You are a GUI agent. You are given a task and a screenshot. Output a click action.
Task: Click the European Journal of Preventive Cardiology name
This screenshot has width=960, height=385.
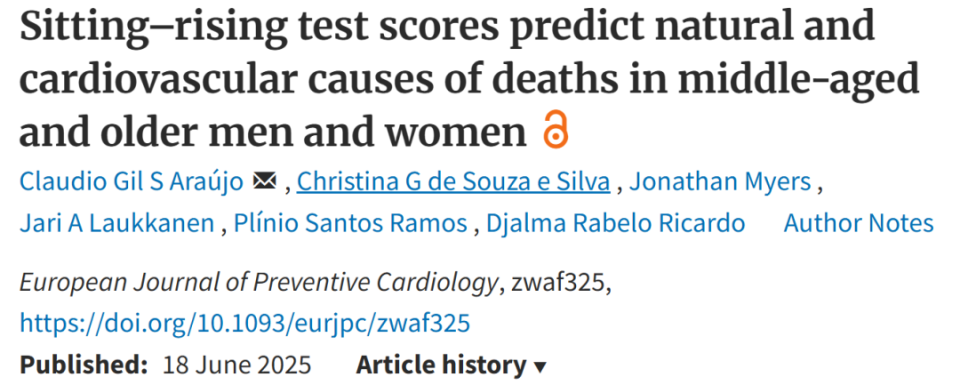258,282
